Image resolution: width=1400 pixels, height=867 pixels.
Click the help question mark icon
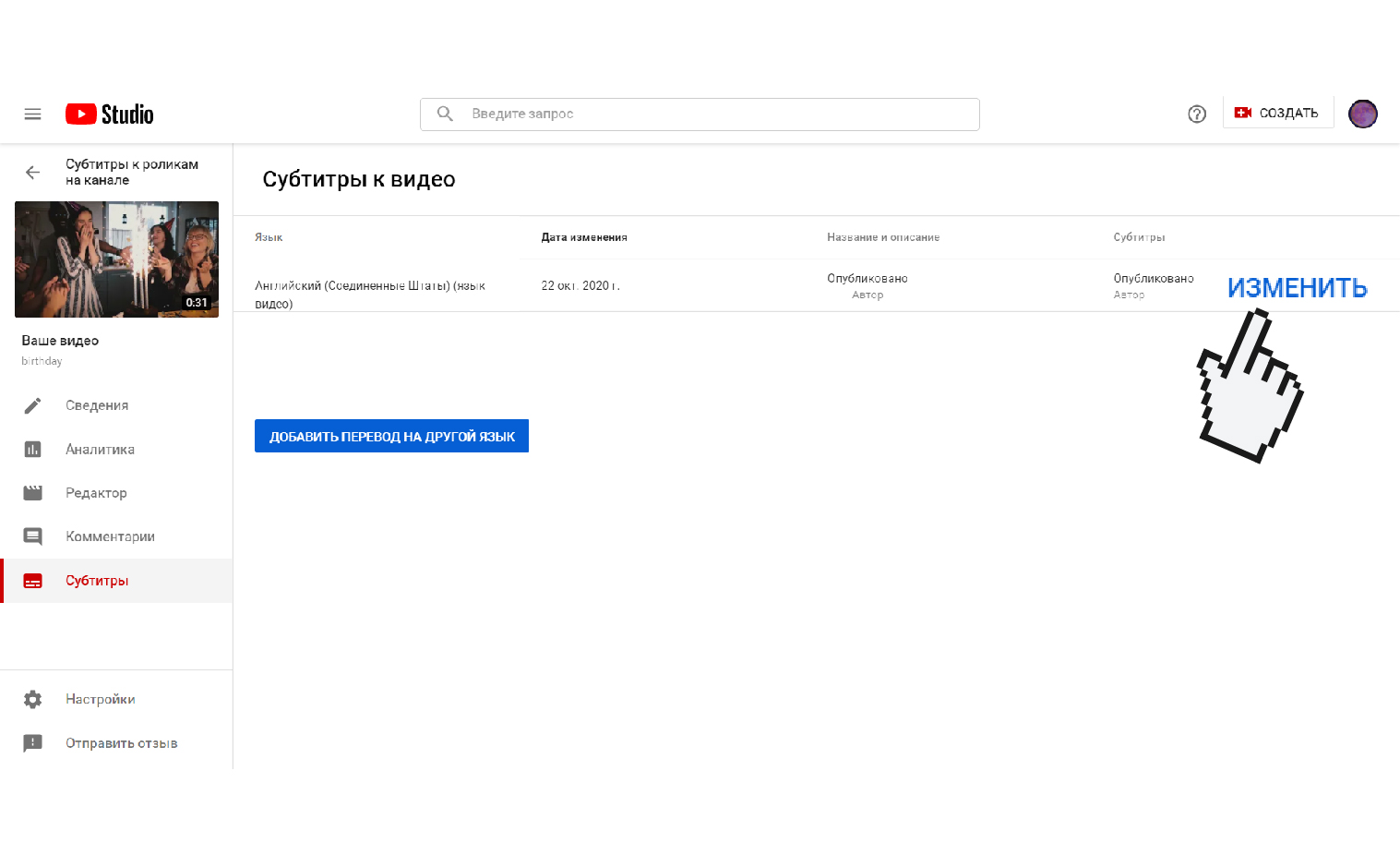pos(1196,114)
